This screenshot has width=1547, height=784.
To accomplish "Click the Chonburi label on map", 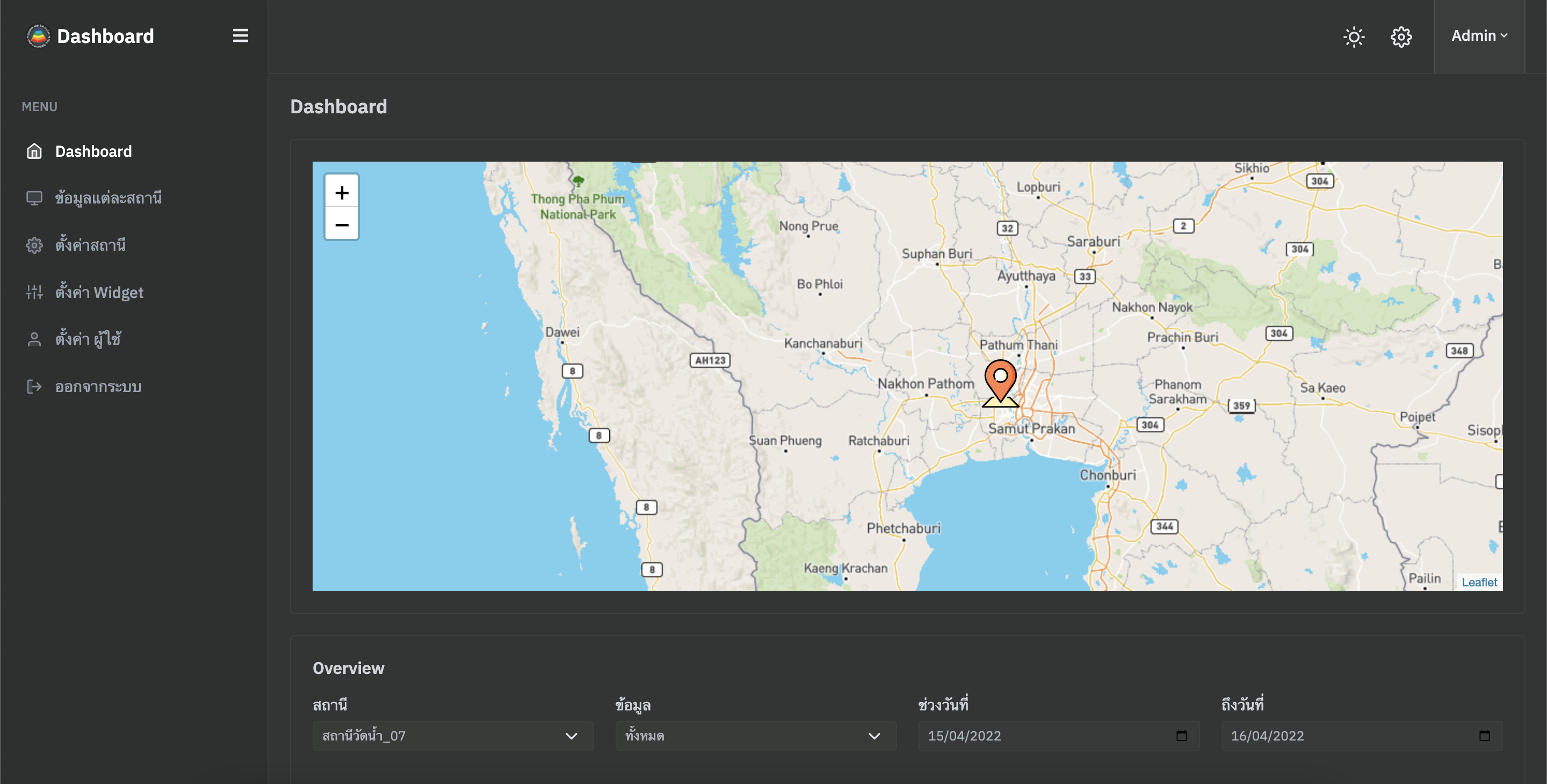I will [x=1108, y=475].
